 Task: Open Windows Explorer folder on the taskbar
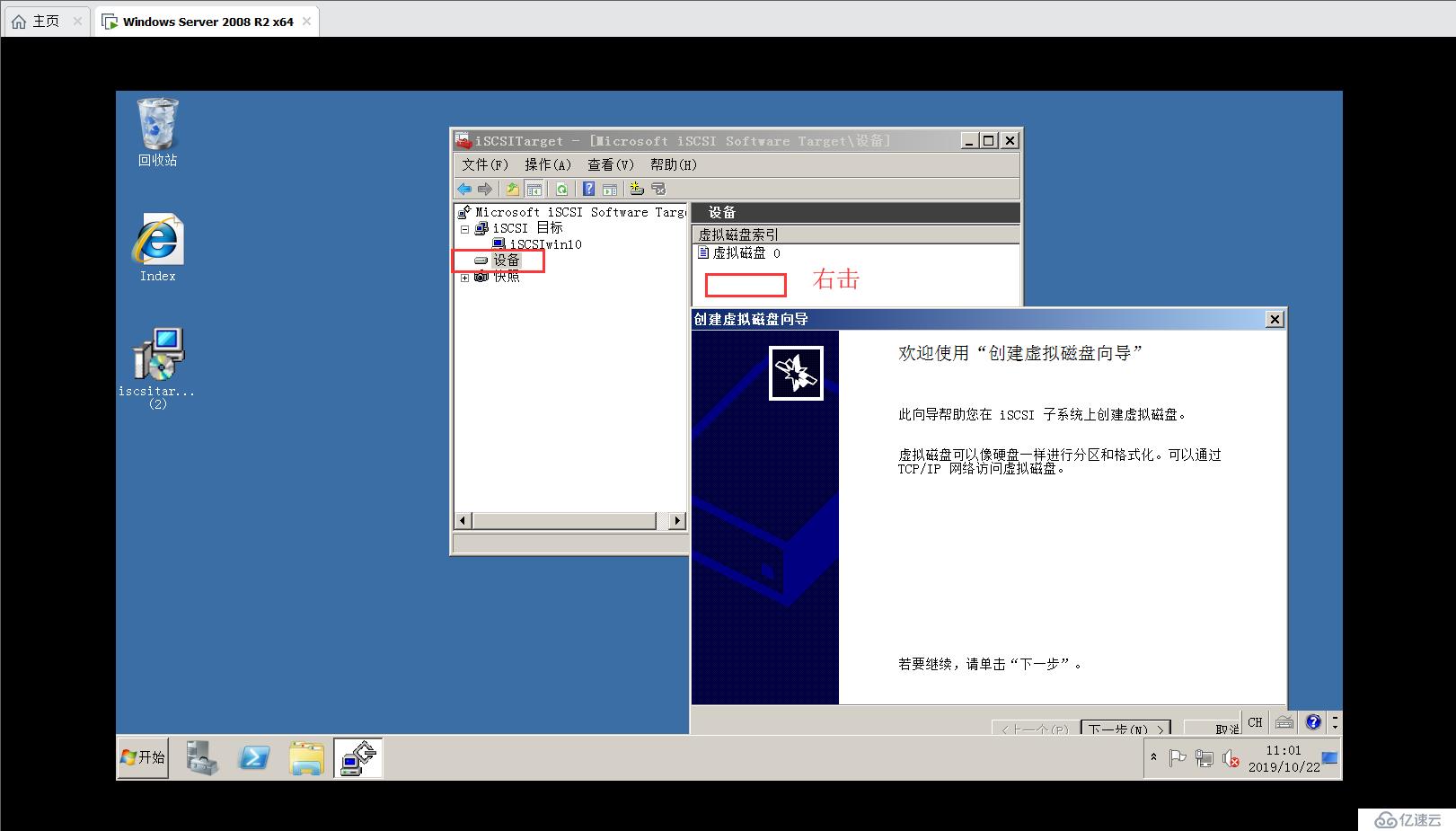(x=306, y=758)
